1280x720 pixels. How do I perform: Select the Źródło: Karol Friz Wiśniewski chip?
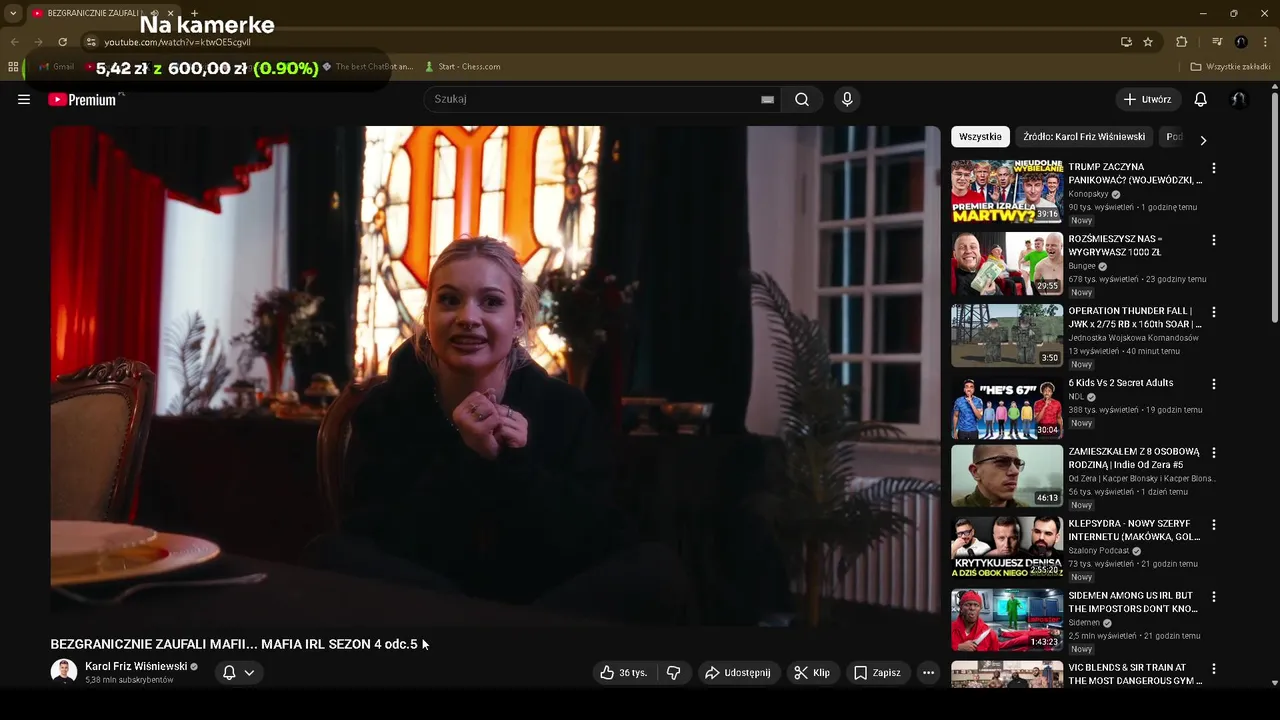[1084, 137]
